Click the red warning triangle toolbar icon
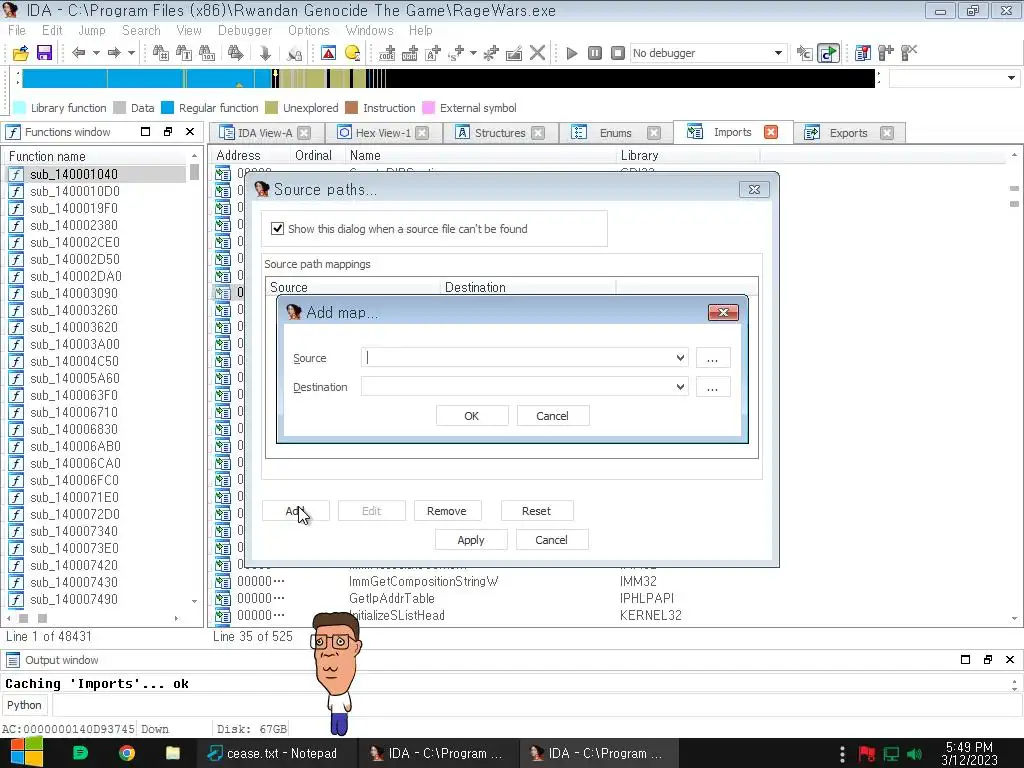 [x=328, y=53]
